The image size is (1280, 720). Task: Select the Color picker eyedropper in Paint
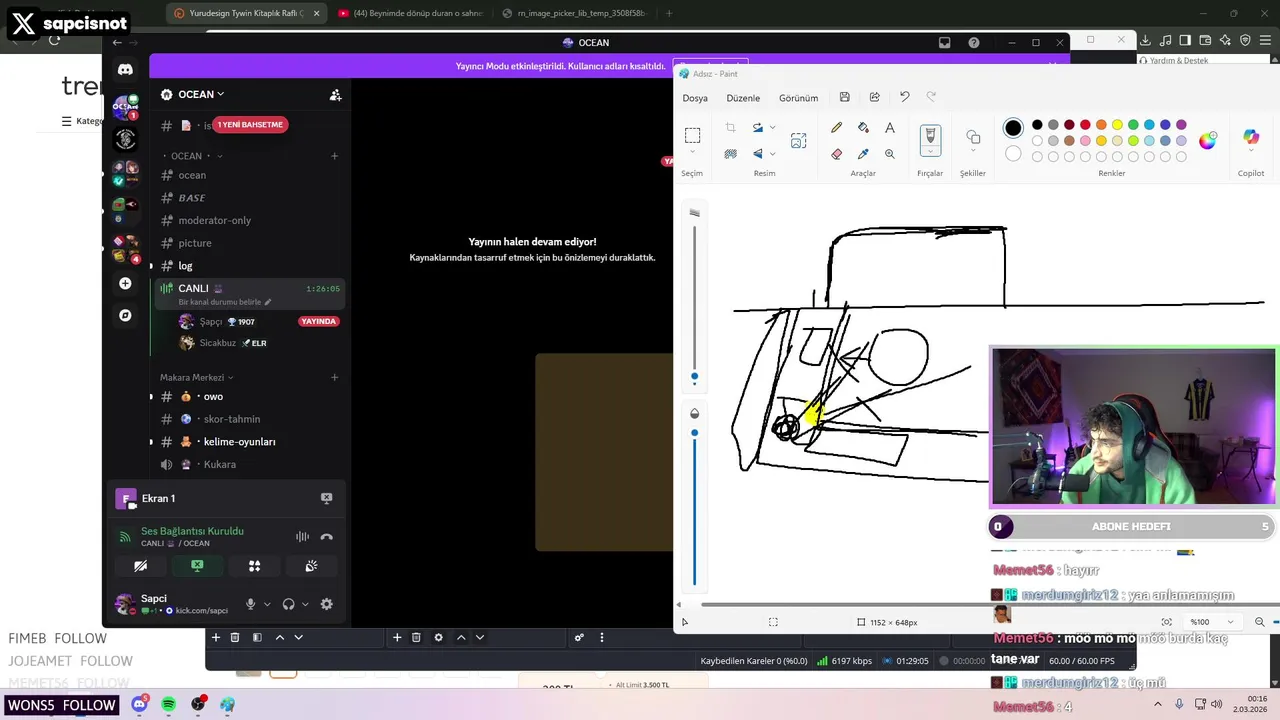[x=863, y=154]
